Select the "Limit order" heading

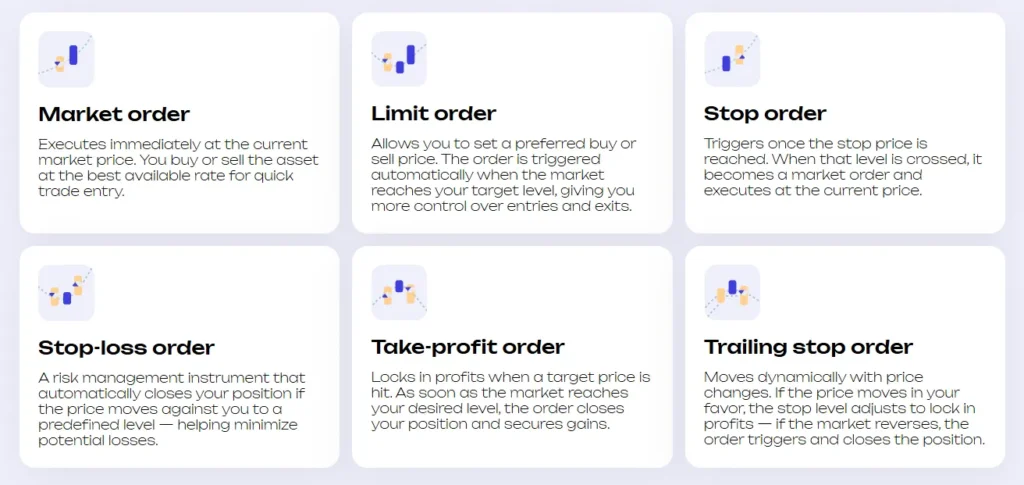433,114
